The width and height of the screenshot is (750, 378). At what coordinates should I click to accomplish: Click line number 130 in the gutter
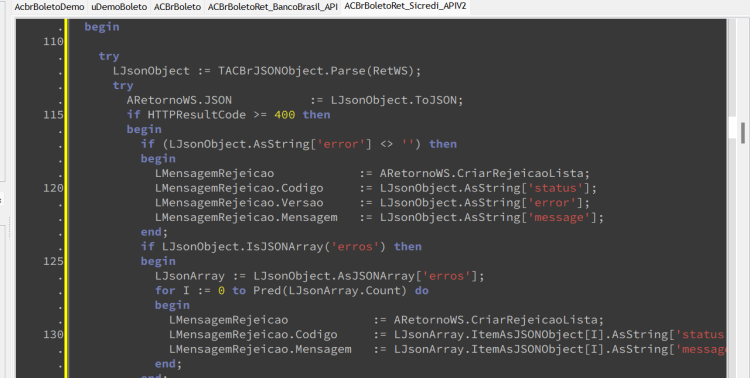pos(53,334)
